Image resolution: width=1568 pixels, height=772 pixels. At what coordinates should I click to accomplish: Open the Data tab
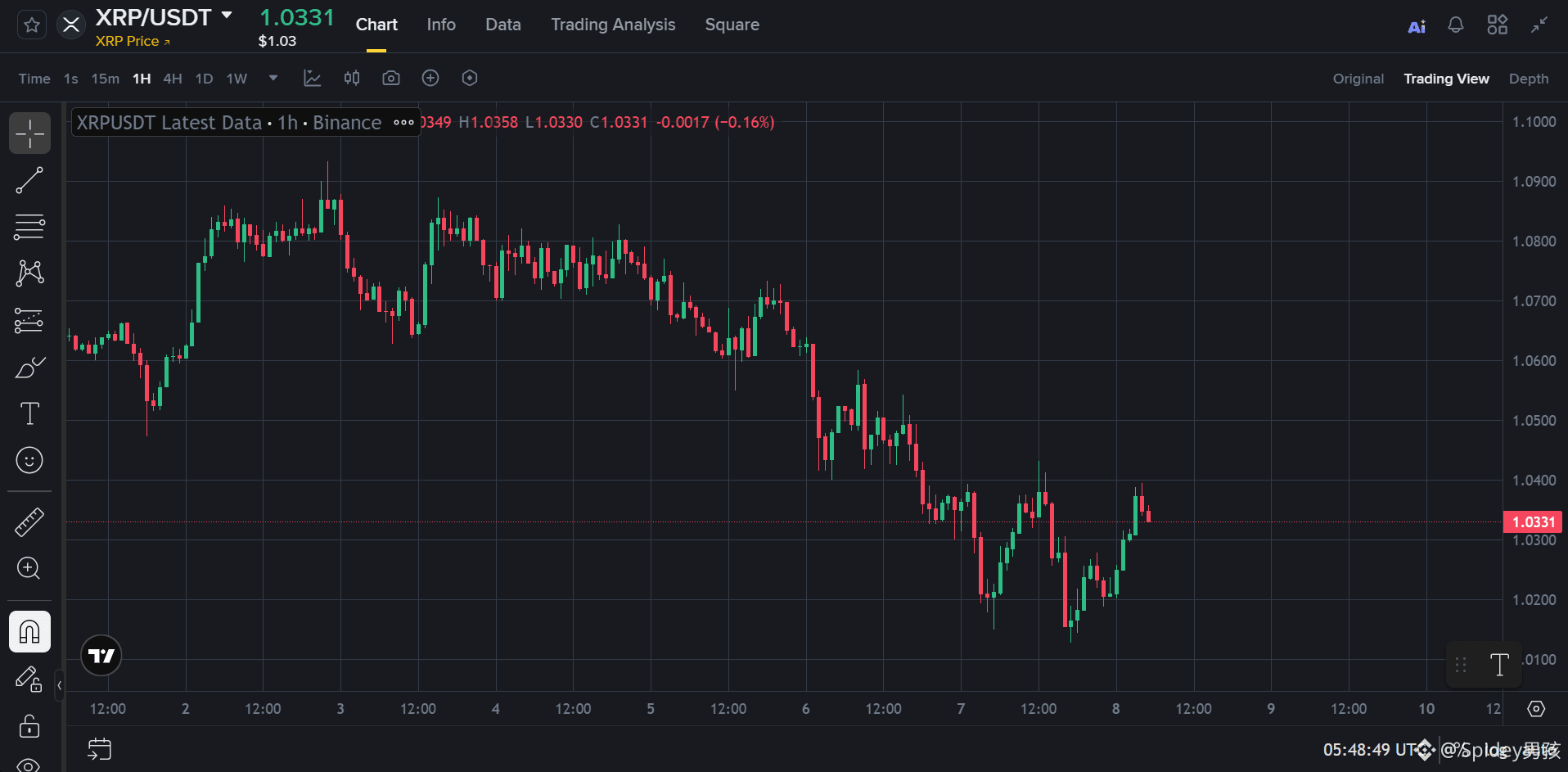pos(503,25)
